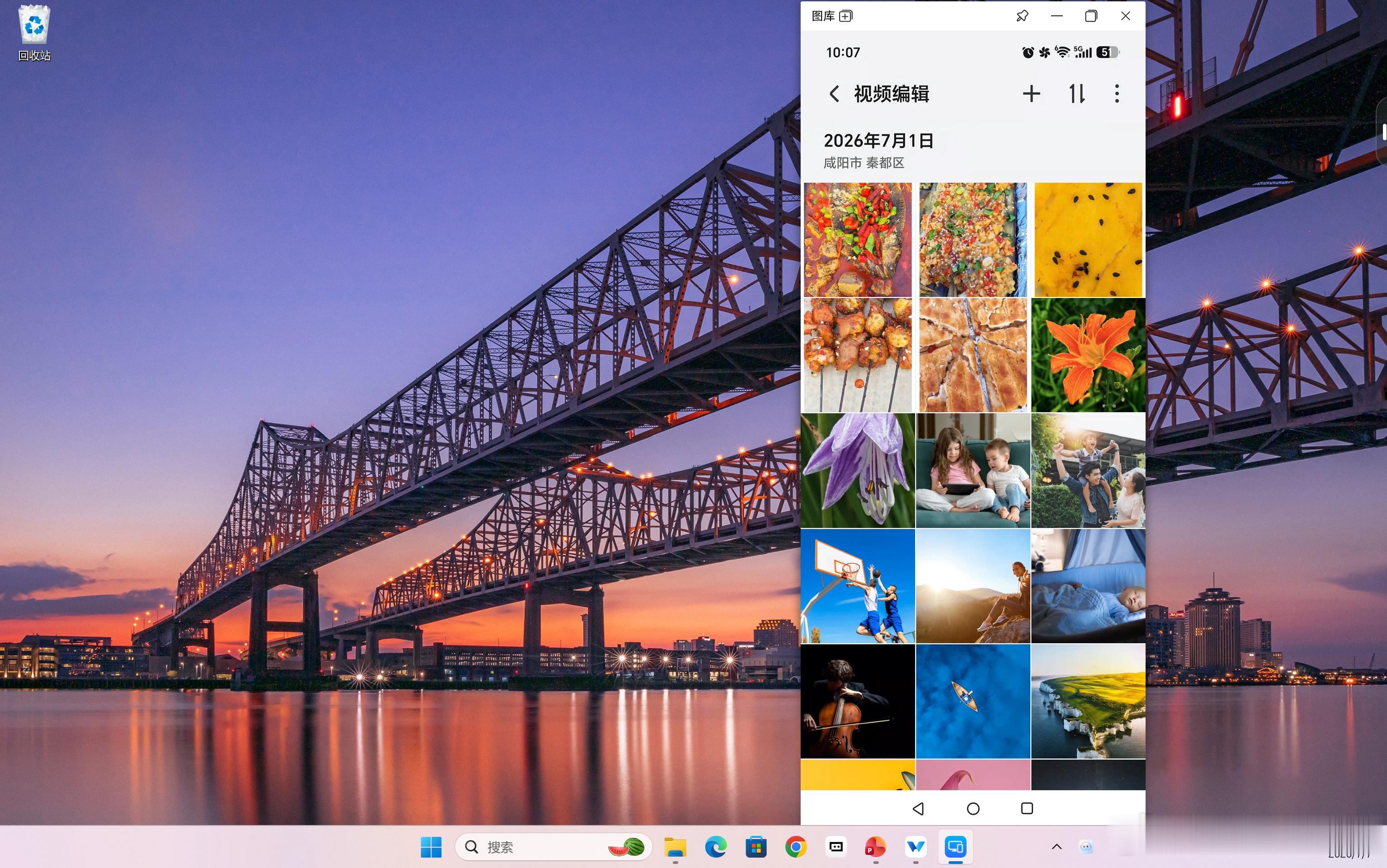Click the 咸阳市 秦都区 location label
This screenshot has height=868, width=1387.
pyautogui.click(x=864, y=163)
